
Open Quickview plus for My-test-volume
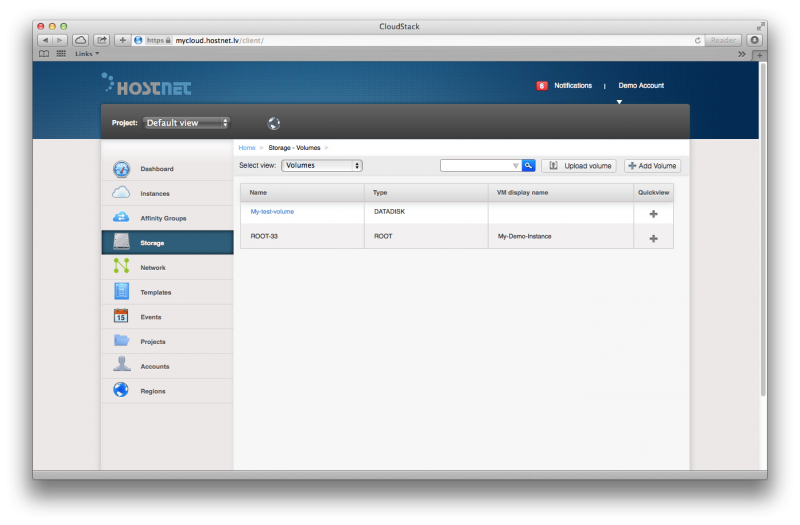click(x=654, y=214)
